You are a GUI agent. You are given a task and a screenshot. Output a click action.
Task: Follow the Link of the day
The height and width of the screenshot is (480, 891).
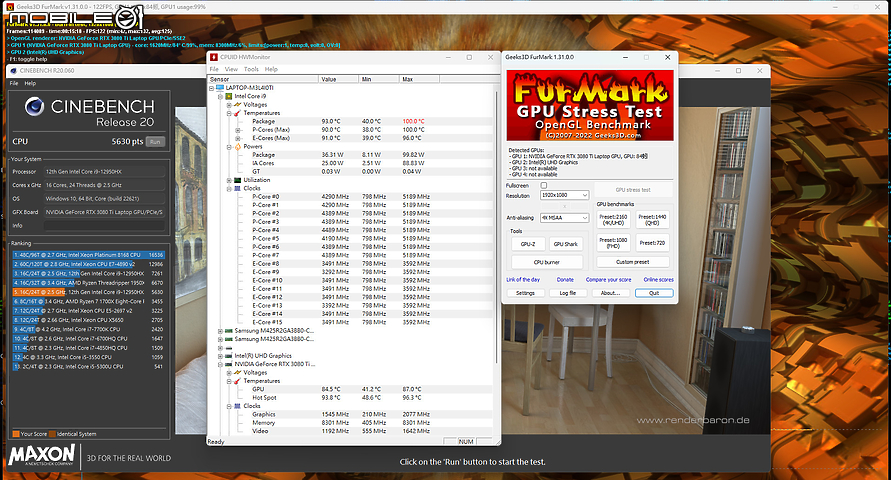coord(523,280)
